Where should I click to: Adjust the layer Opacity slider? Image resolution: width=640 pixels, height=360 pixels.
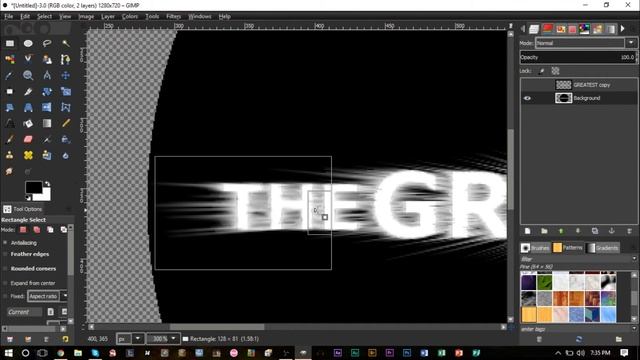coord(578,57)
